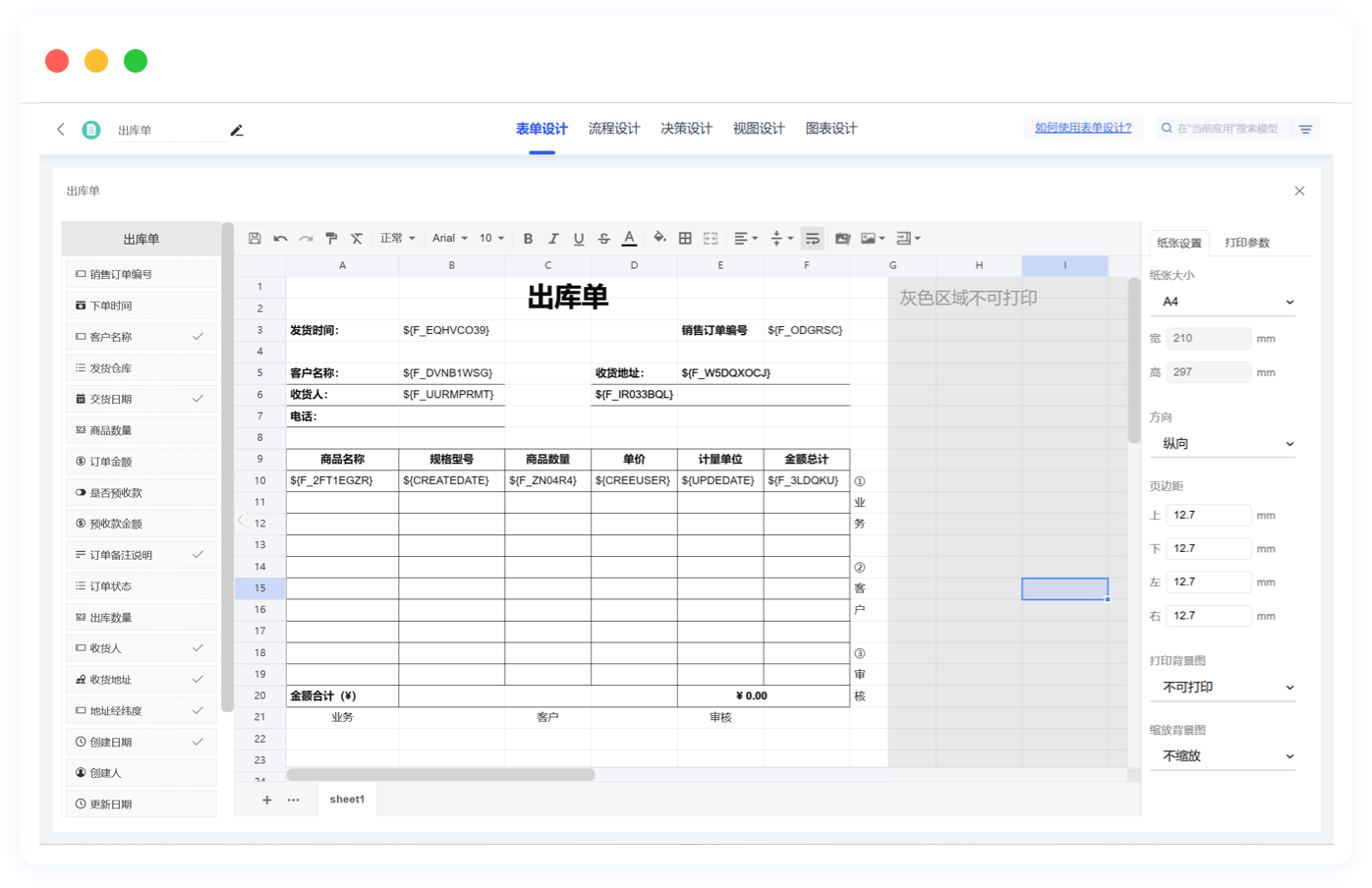Select the format painter tool

click(331, 239)
